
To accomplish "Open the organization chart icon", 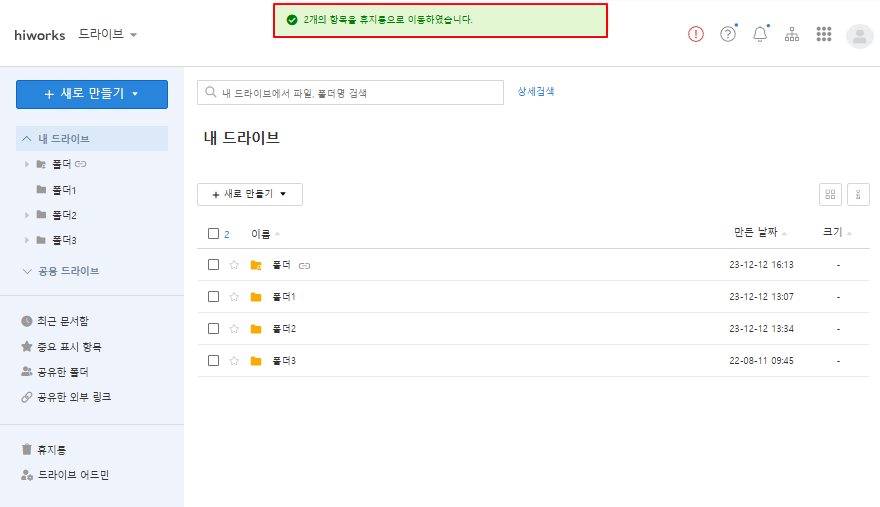I will point(792,34).
